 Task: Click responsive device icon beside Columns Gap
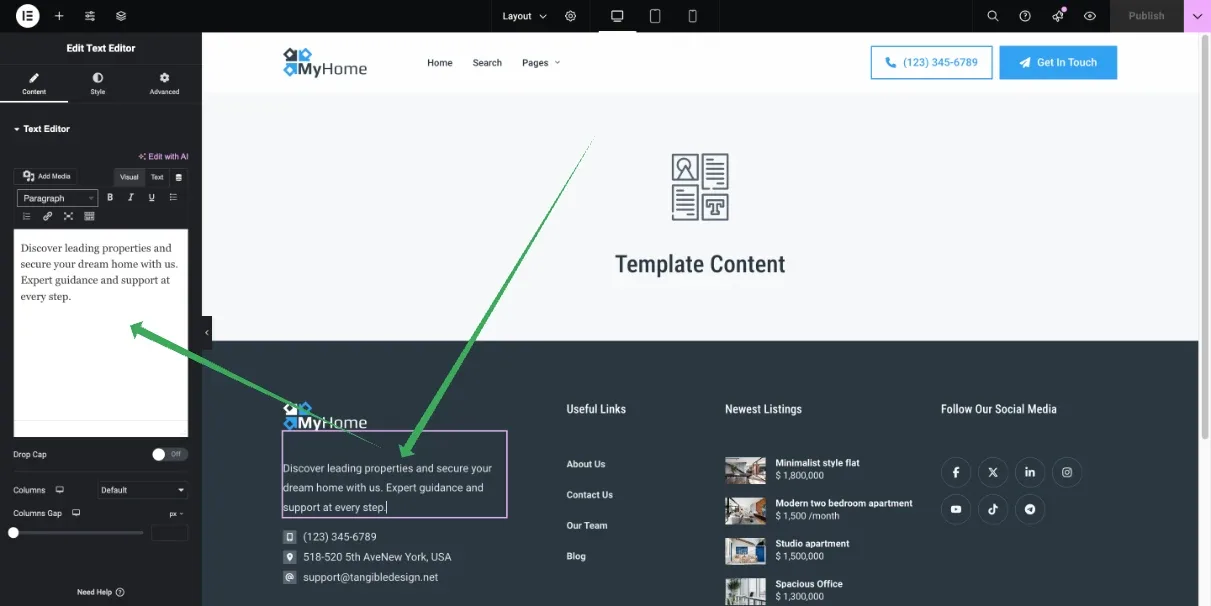[76, 513]
